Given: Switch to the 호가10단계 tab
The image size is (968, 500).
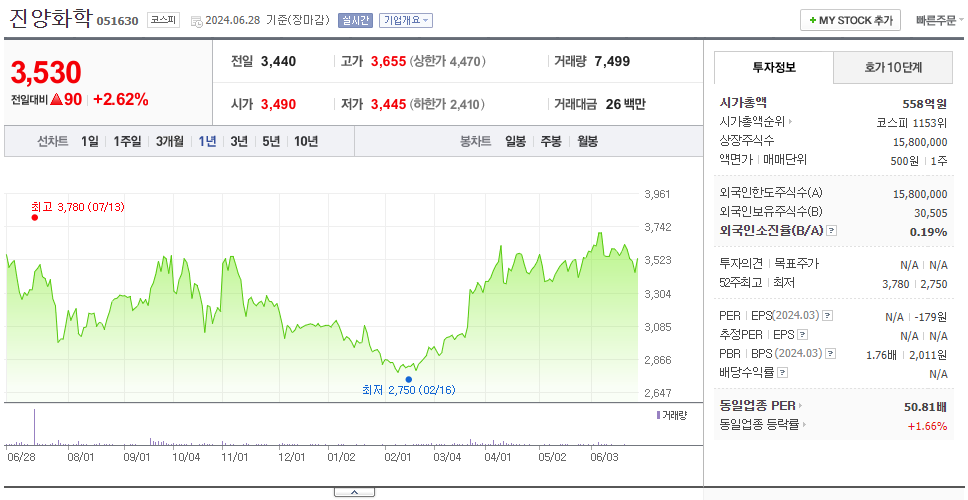Looking at the screenshot, I should pos(893,67).
